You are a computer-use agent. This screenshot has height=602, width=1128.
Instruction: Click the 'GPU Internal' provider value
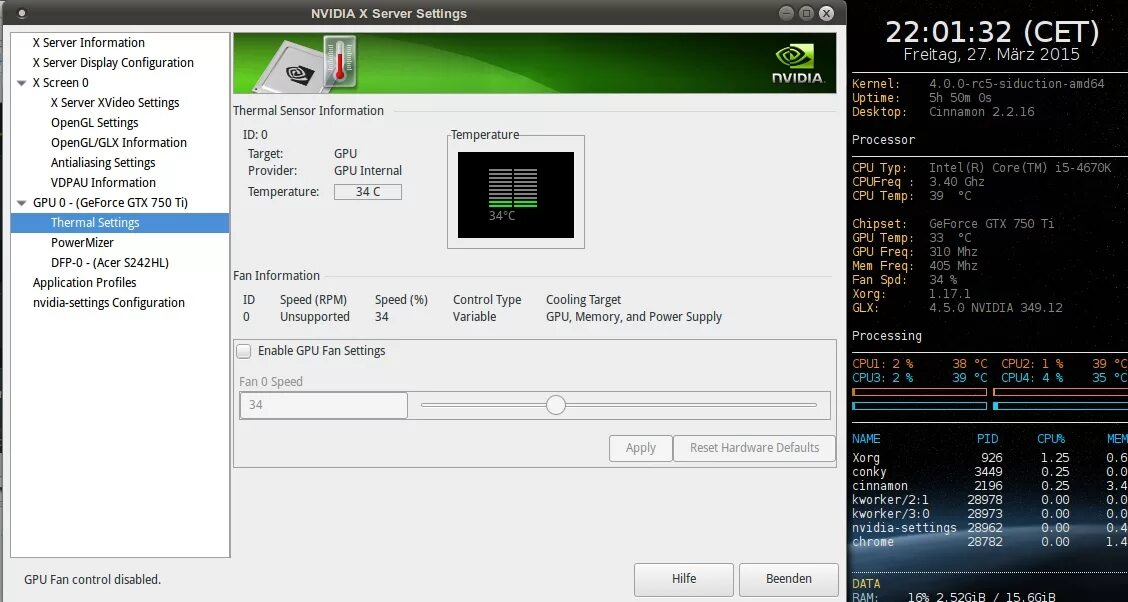pyautogui.click(x=368, y=171)
